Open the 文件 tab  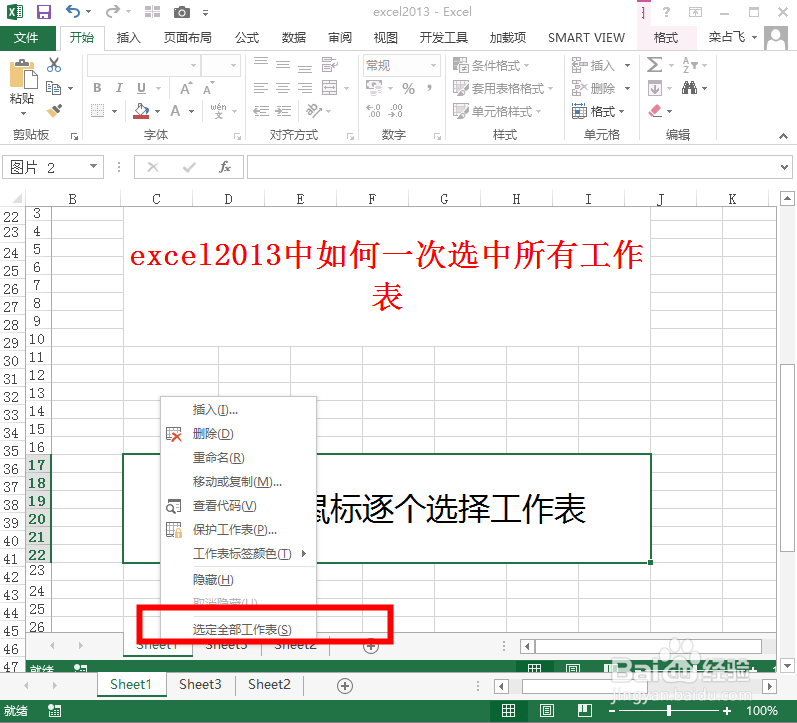tap(26, 37)
